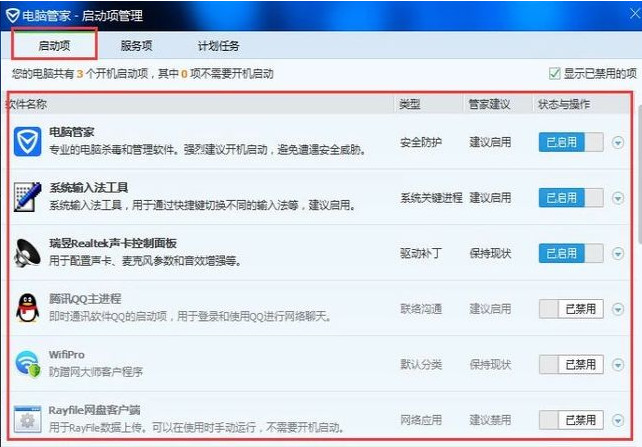Click the WifiPro wifi shield icon
The width and height of the screenshot is (642, 447).
(x=28, y=363)
